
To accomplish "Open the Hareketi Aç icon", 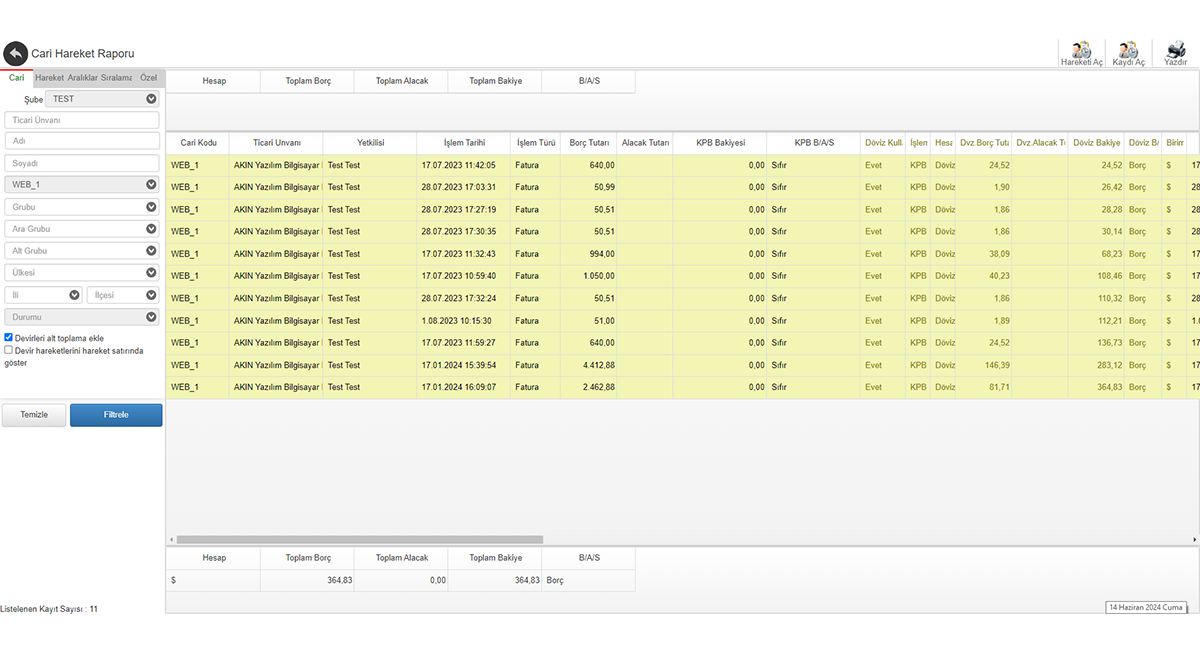I will pos(1081,52).
